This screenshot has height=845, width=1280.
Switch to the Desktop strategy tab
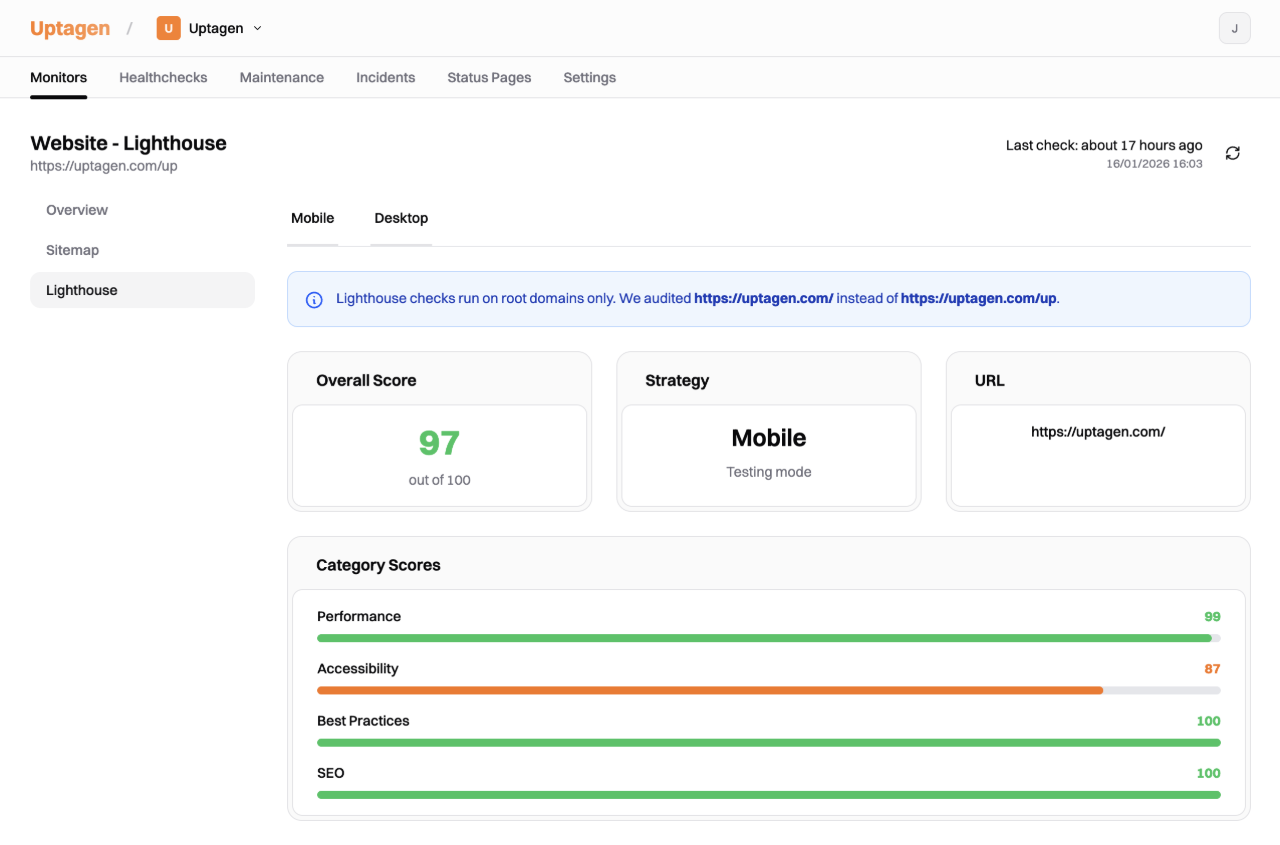400,218
